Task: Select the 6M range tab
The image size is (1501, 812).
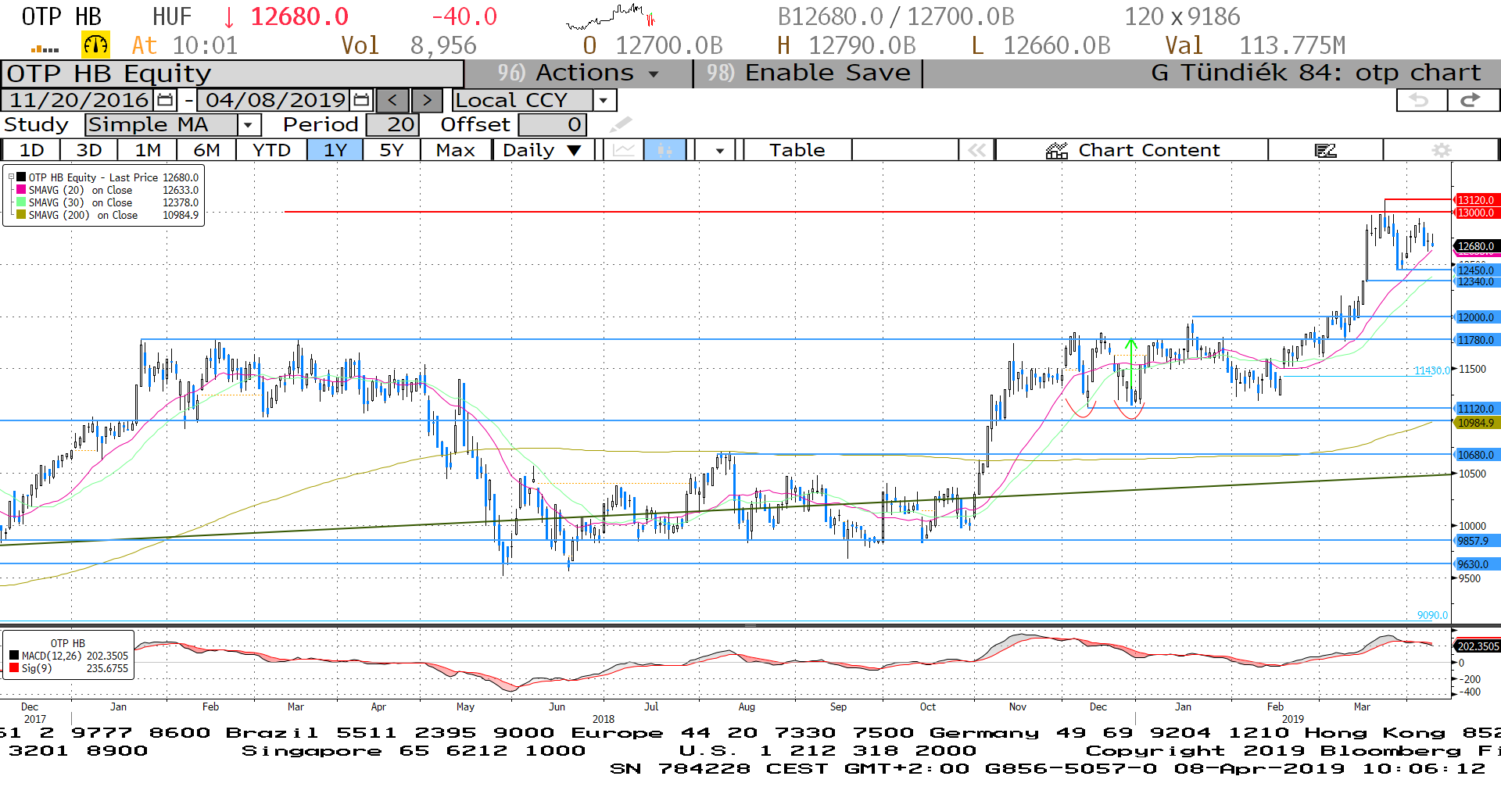Action: pyautogui.click(x=206, y=150)
